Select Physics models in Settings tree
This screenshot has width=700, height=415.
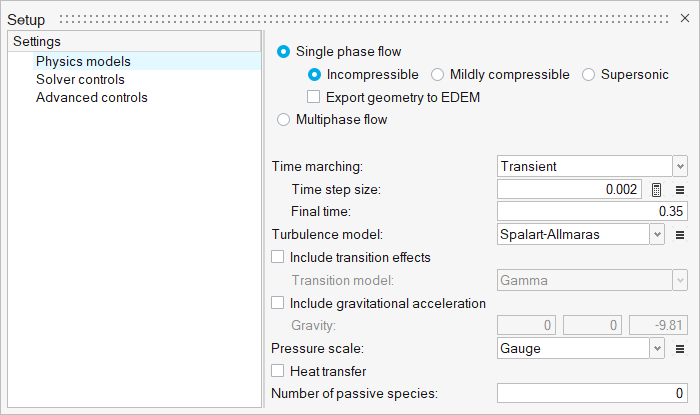click(x=83, y=61)
